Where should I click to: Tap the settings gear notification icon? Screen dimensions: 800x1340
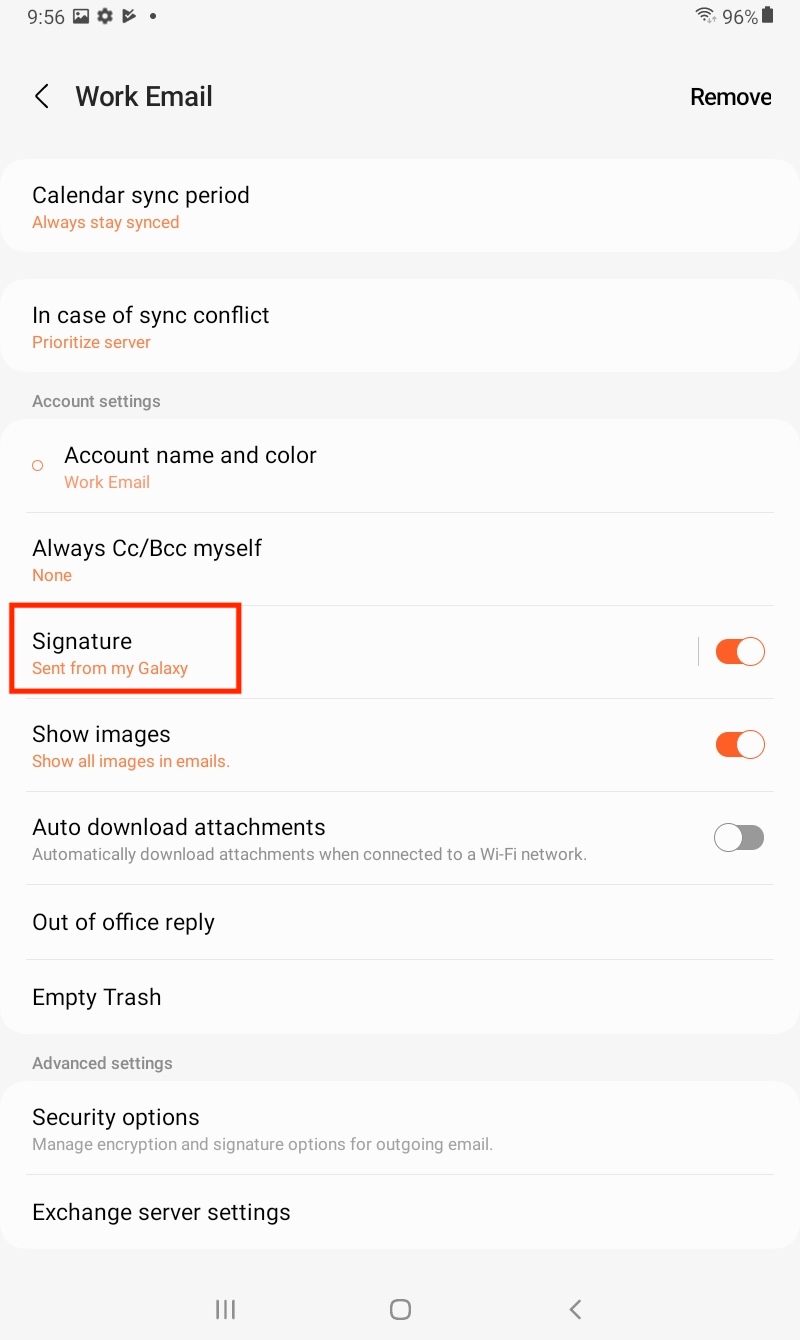[104, 17]
